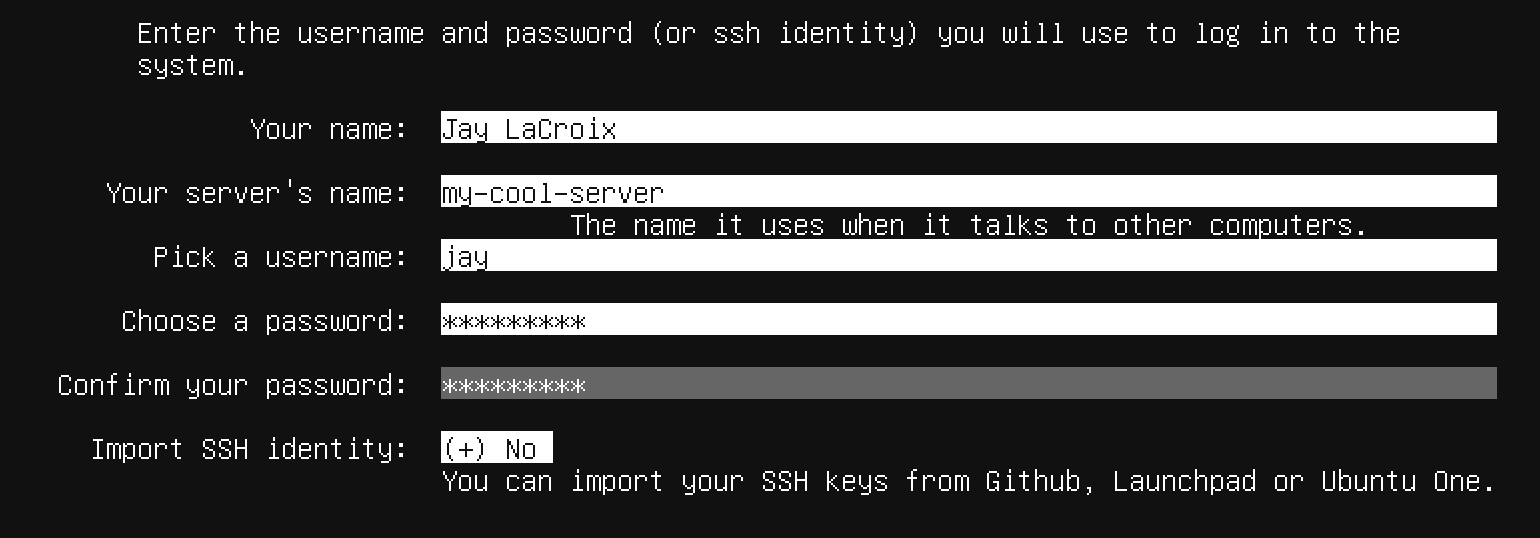
Task: Open the Import SSH identity "No" selector
Action: 497,449
